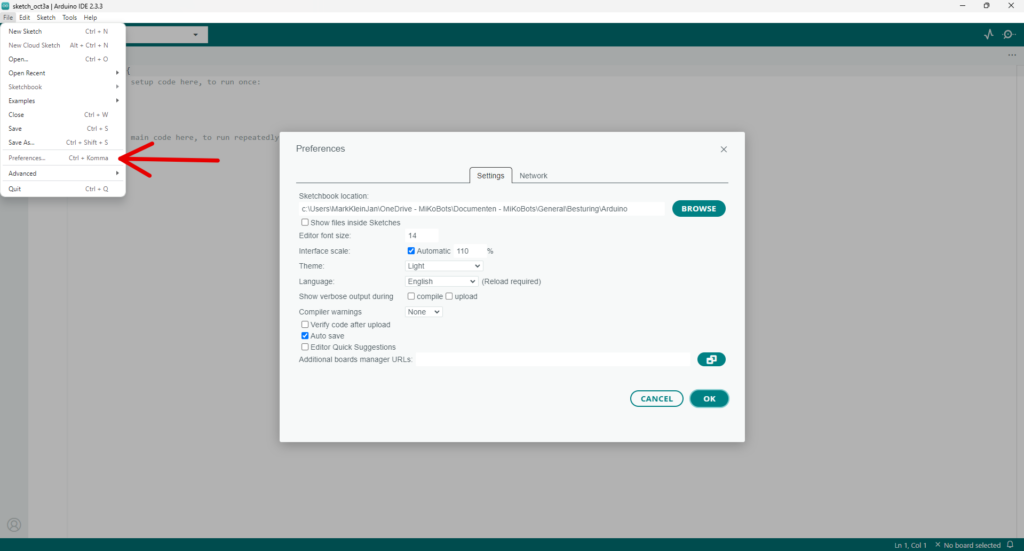Viewport: 1024px width, 551px height.
Task: Enable verbose output during upload
Action: (x=449, y=296)
